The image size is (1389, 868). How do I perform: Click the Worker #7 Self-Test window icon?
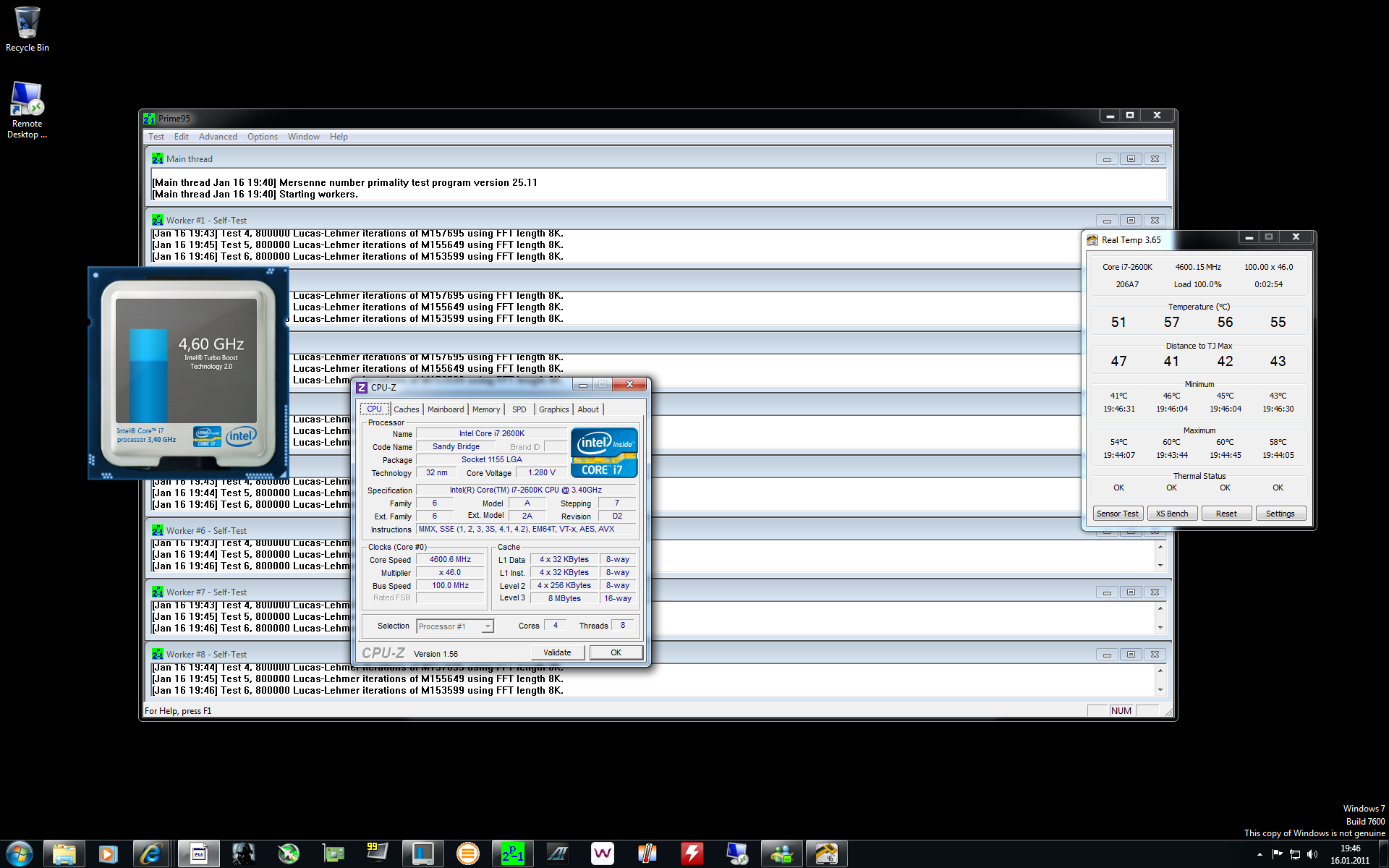point(158,592)
